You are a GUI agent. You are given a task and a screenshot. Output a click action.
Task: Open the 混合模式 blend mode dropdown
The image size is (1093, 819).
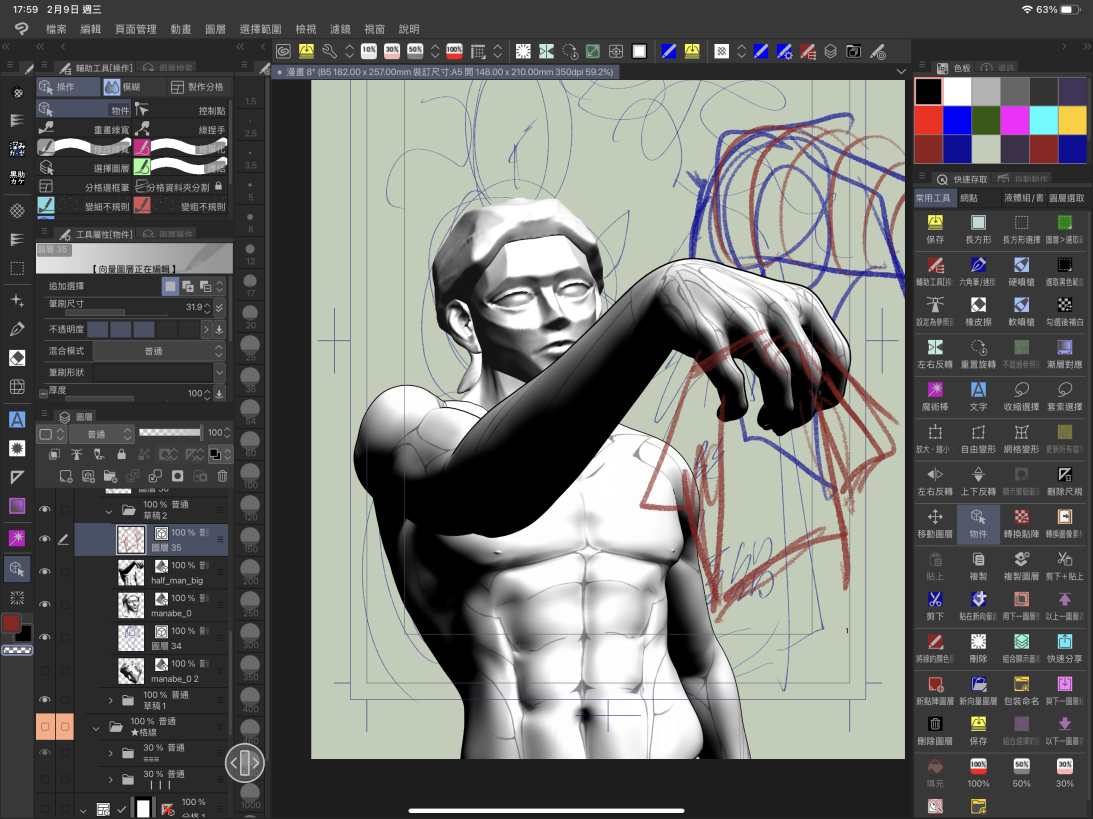coord(159,351)
